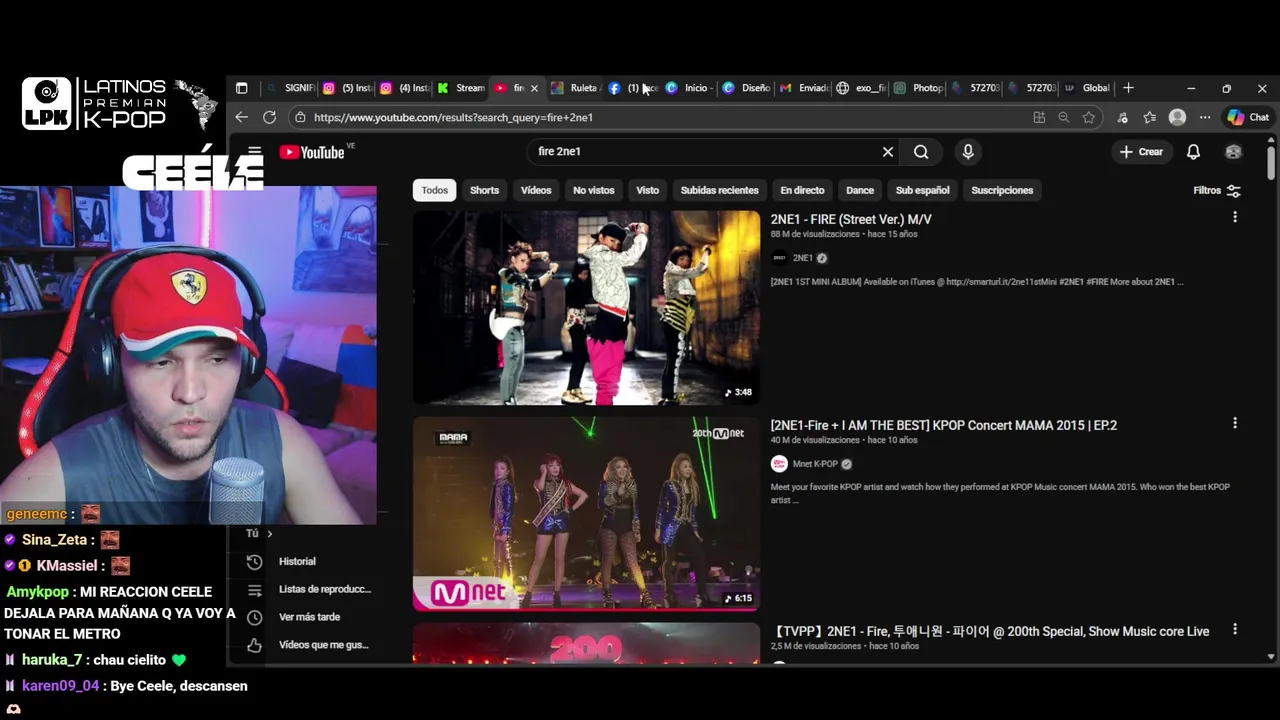This screenshot has width=1280, height=720.
Task: Open Mnet K-POP channel name link
Action: click(x=815, y=464)
